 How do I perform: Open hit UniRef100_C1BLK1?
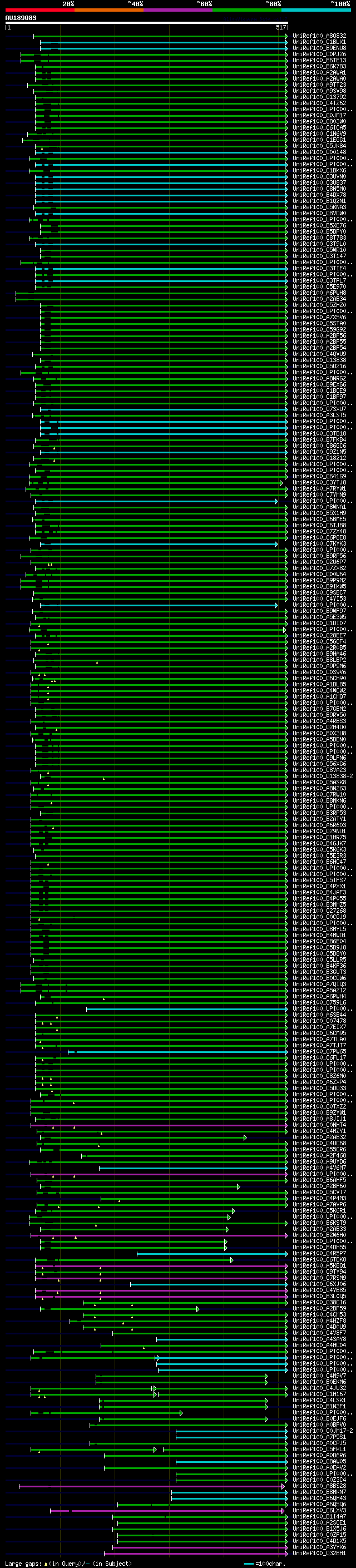(x=319, y=42)
